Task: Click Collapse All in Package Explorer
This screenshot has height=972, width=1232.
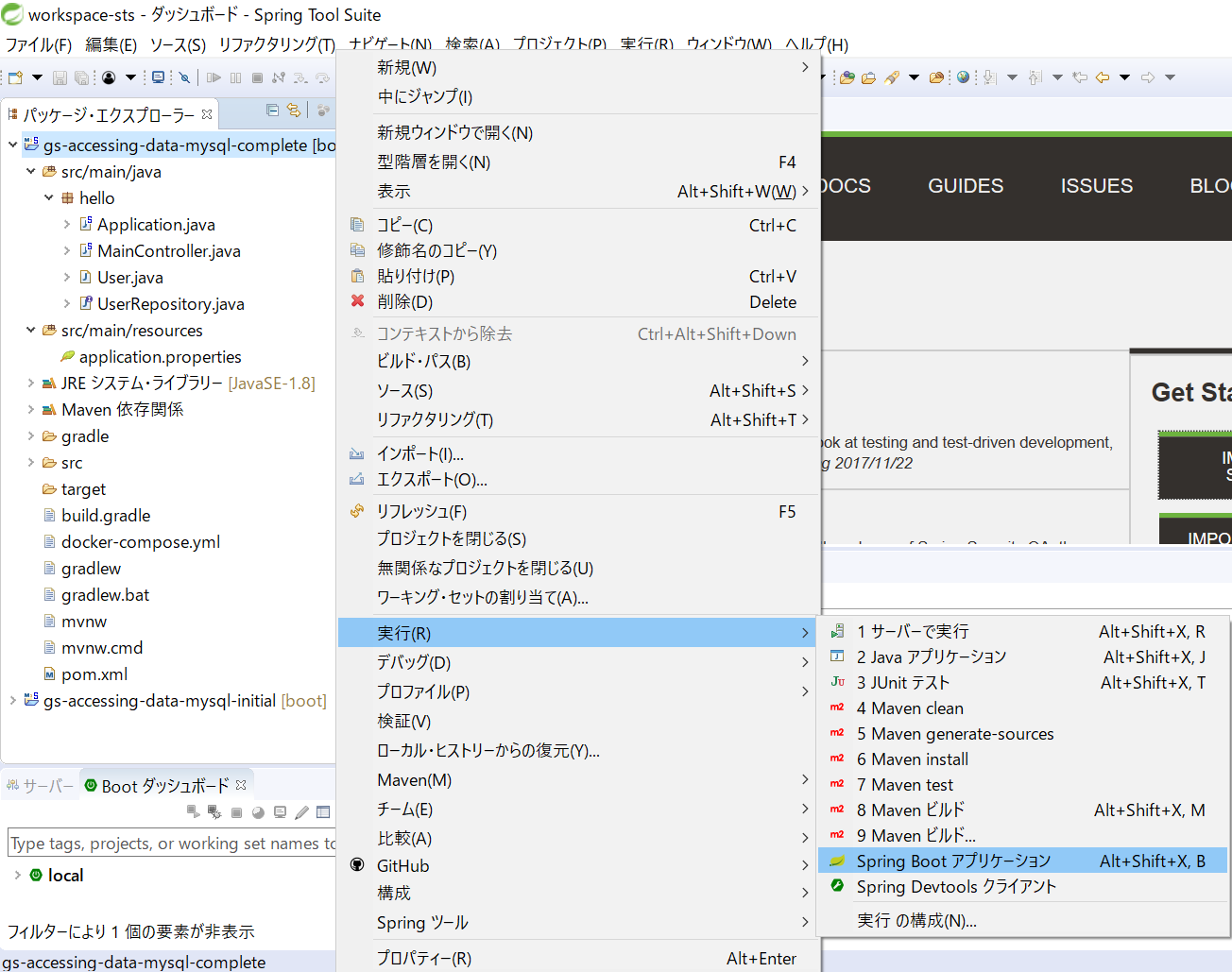Action: coord(272,111)
